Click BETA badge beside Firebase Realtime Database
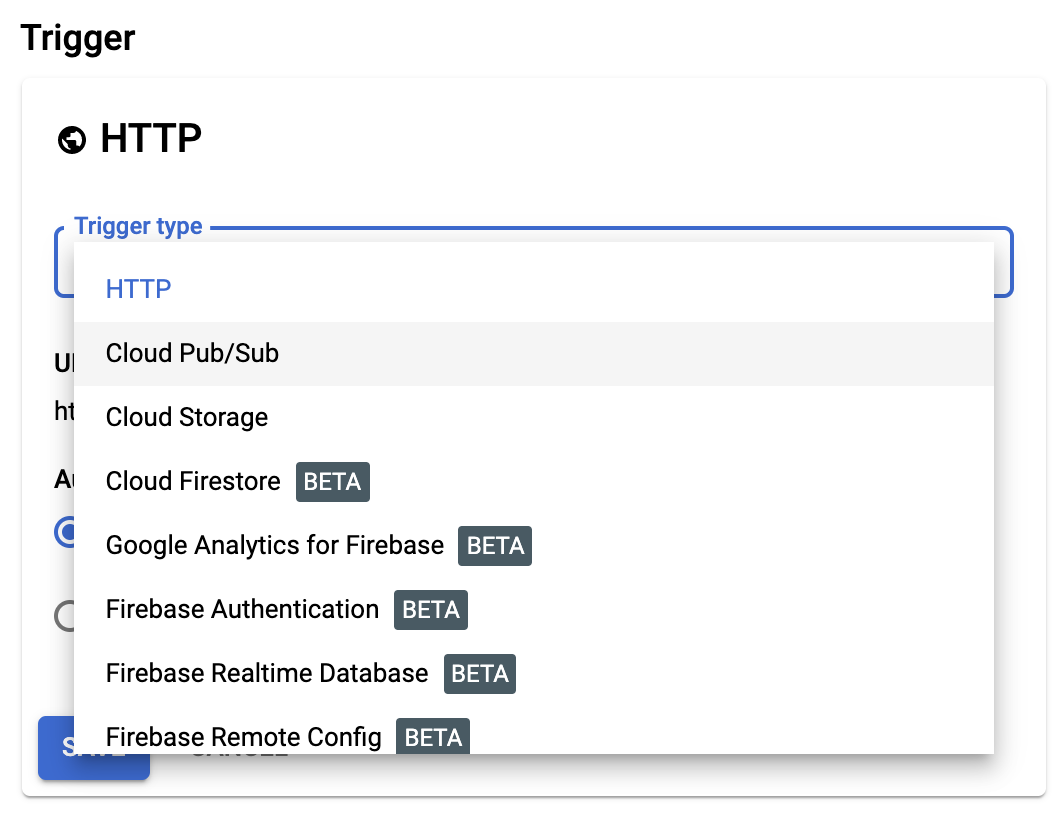This screenshot has width=1060, height=822. (x=480, y=674)
